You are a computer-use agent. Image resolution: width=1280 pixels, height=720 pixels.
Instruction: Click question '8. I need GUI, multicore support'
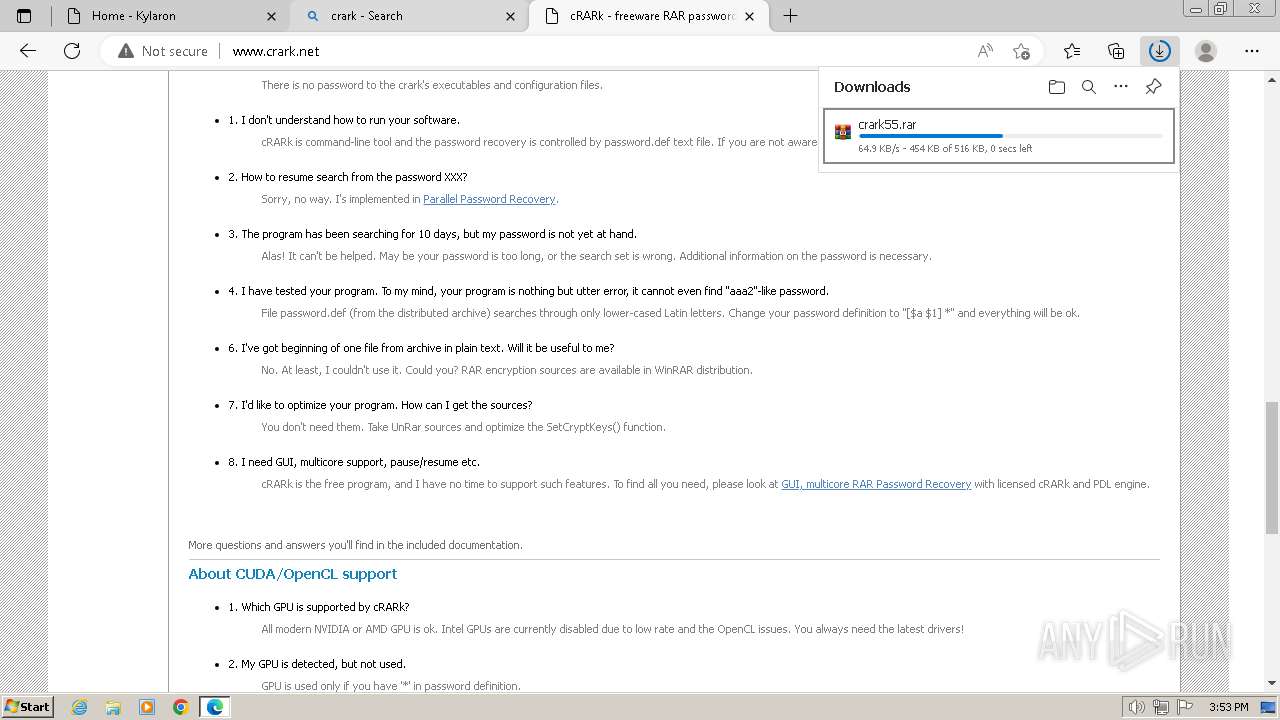(x=354, y=462)
